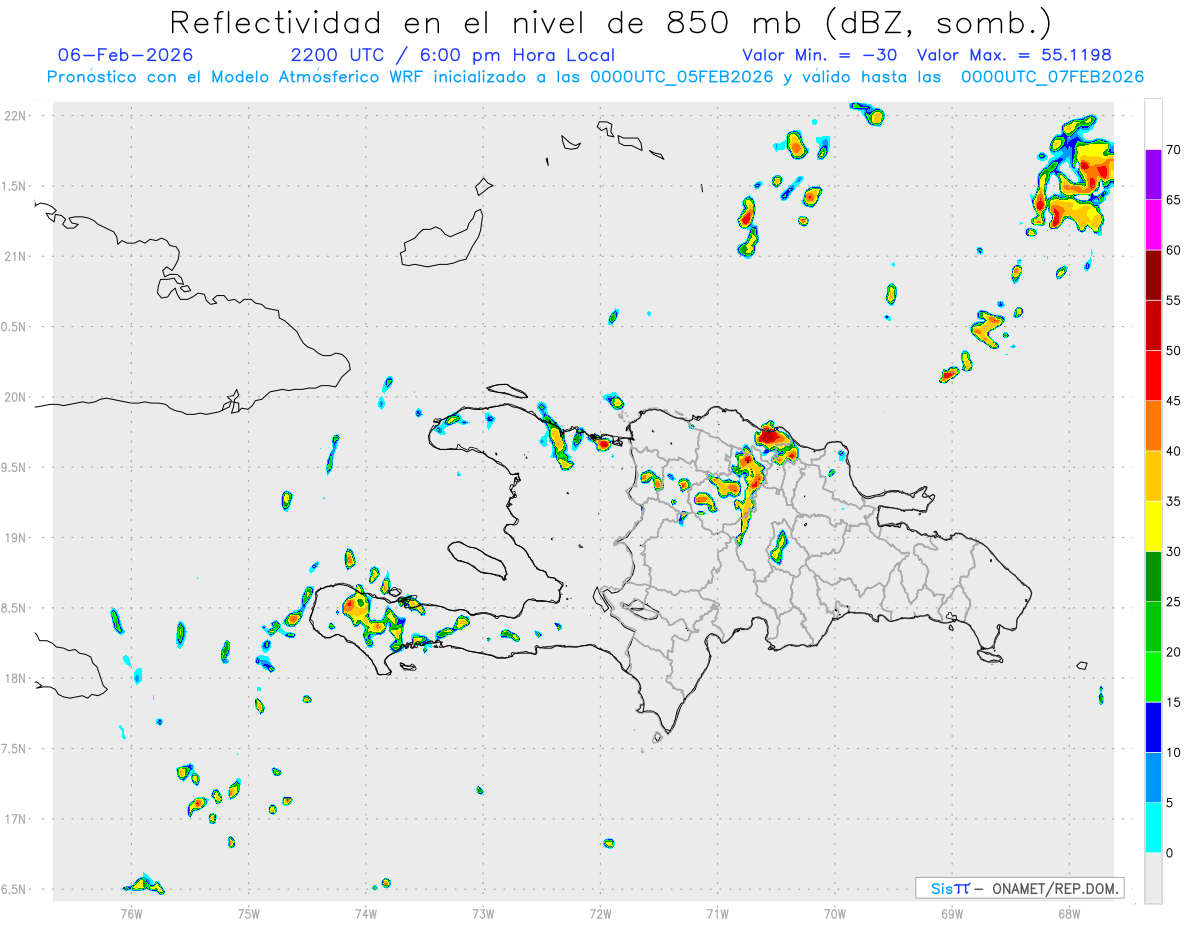Click the colorbar label "25"

coord(1174,602)
